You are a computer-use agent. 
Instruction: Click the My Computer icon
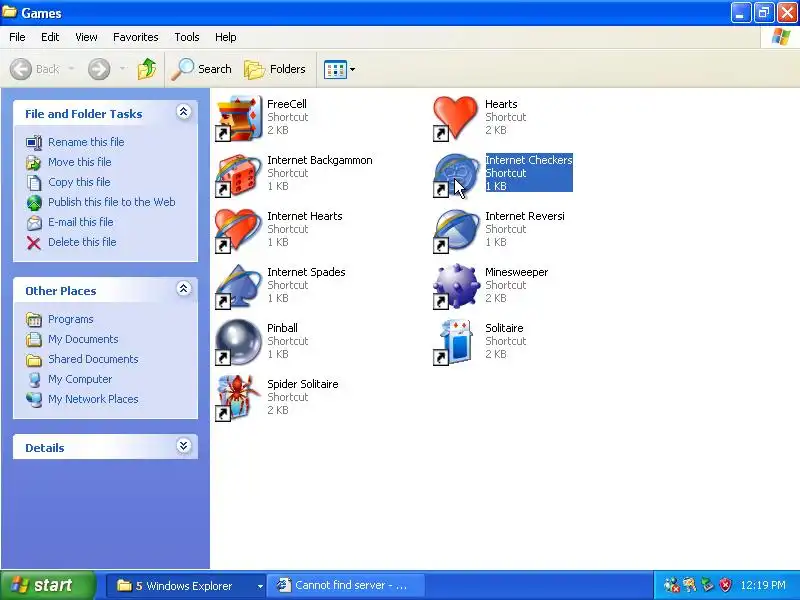point(34,380)
